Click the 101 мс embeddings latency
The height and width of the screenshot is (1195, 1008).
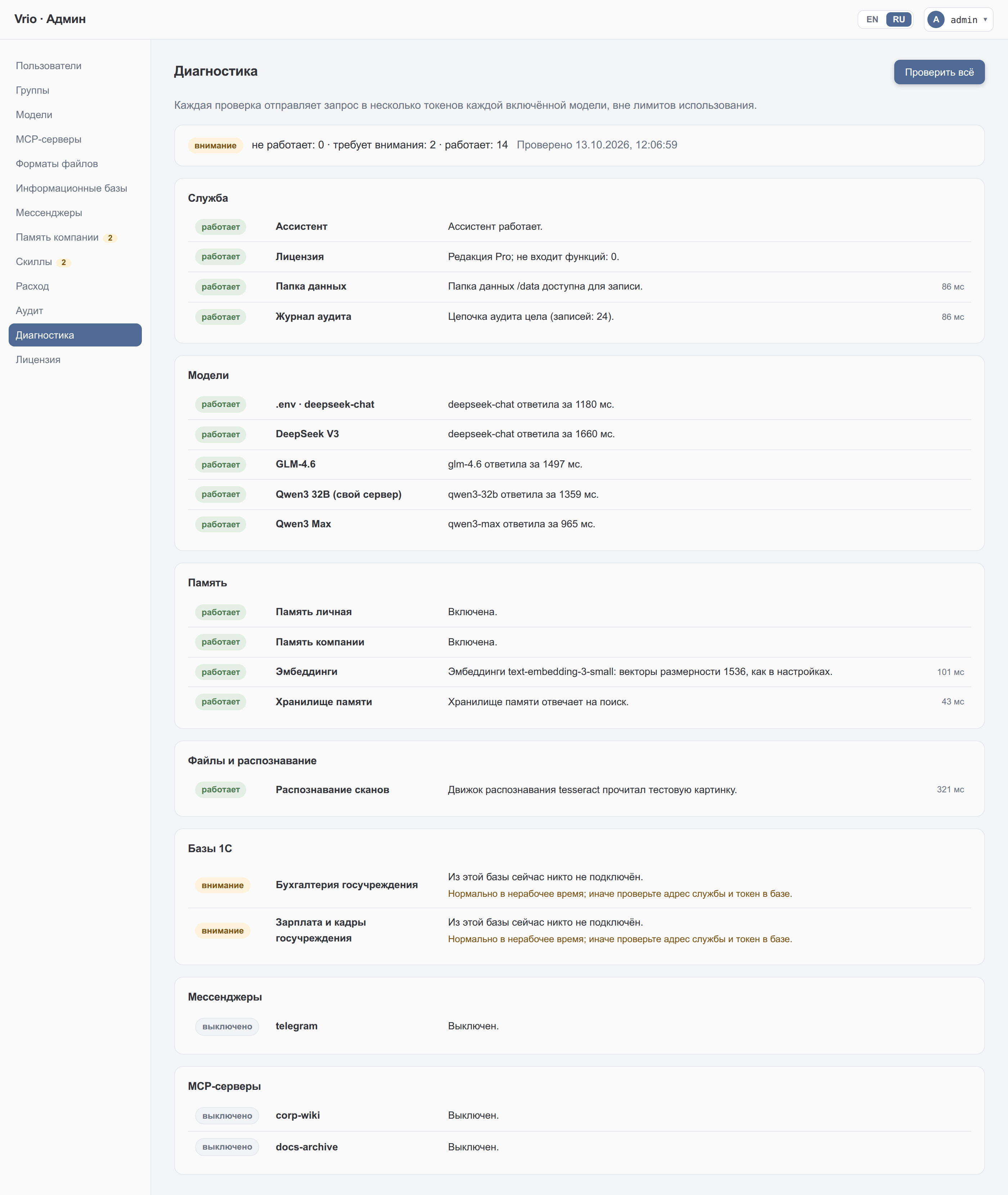(x=950, y=672)
